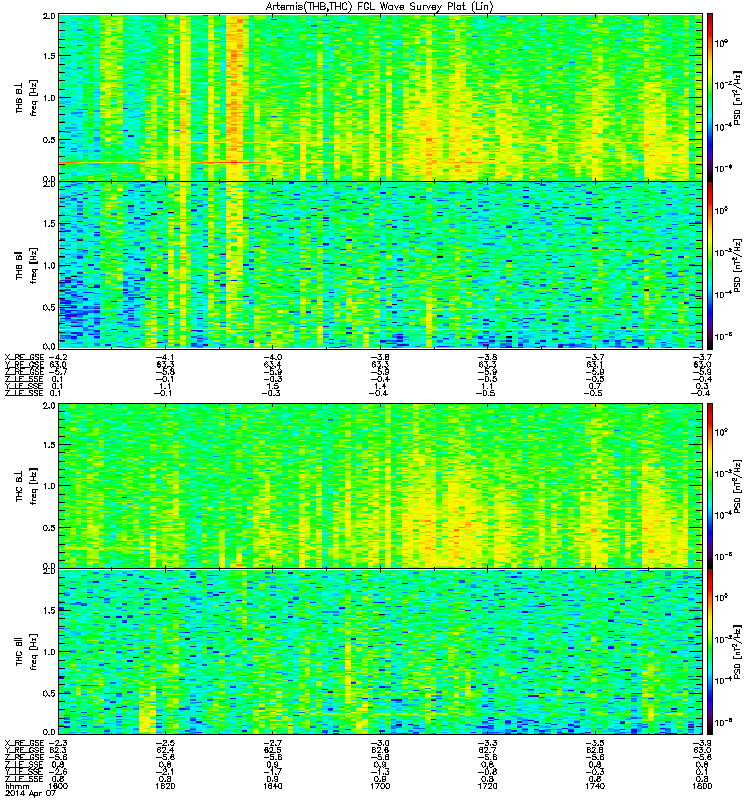Click the color bar beside the THC B-parallel panel
Screen dimensions: 750x800
[x=710, y=652]
